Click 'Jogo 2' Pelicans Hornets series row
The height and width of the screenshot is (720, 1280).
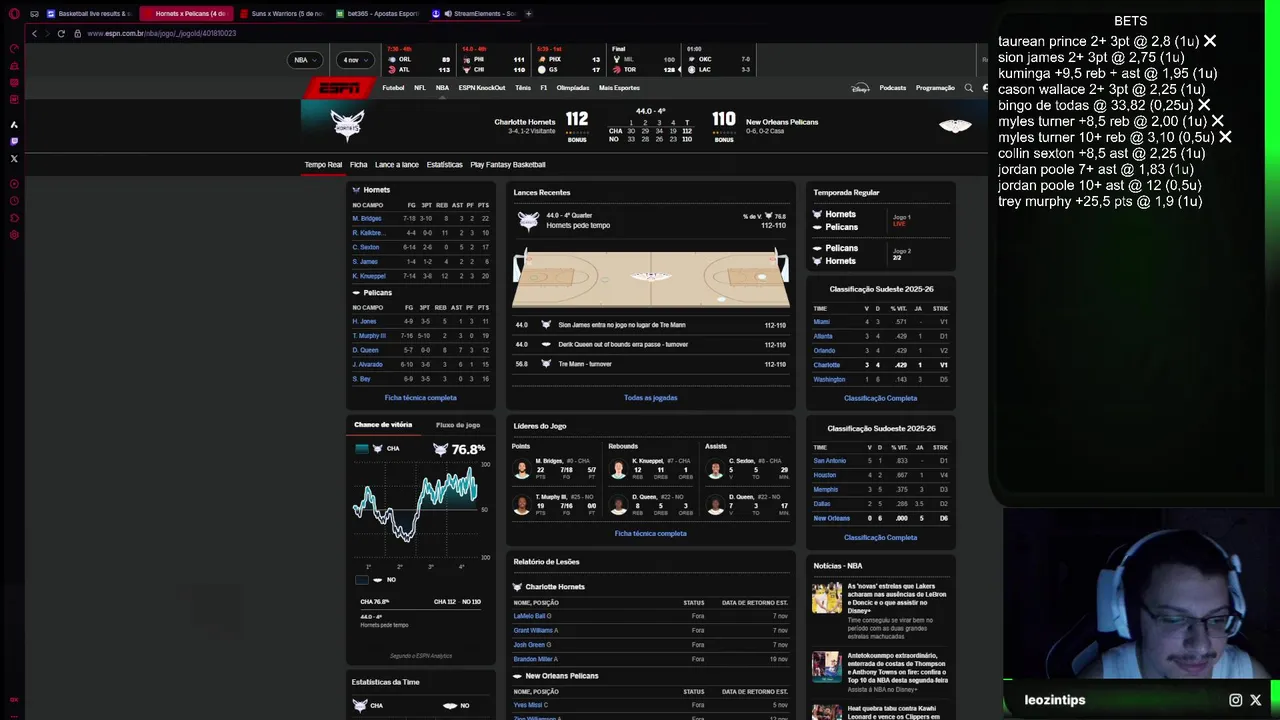click(880, 254)
